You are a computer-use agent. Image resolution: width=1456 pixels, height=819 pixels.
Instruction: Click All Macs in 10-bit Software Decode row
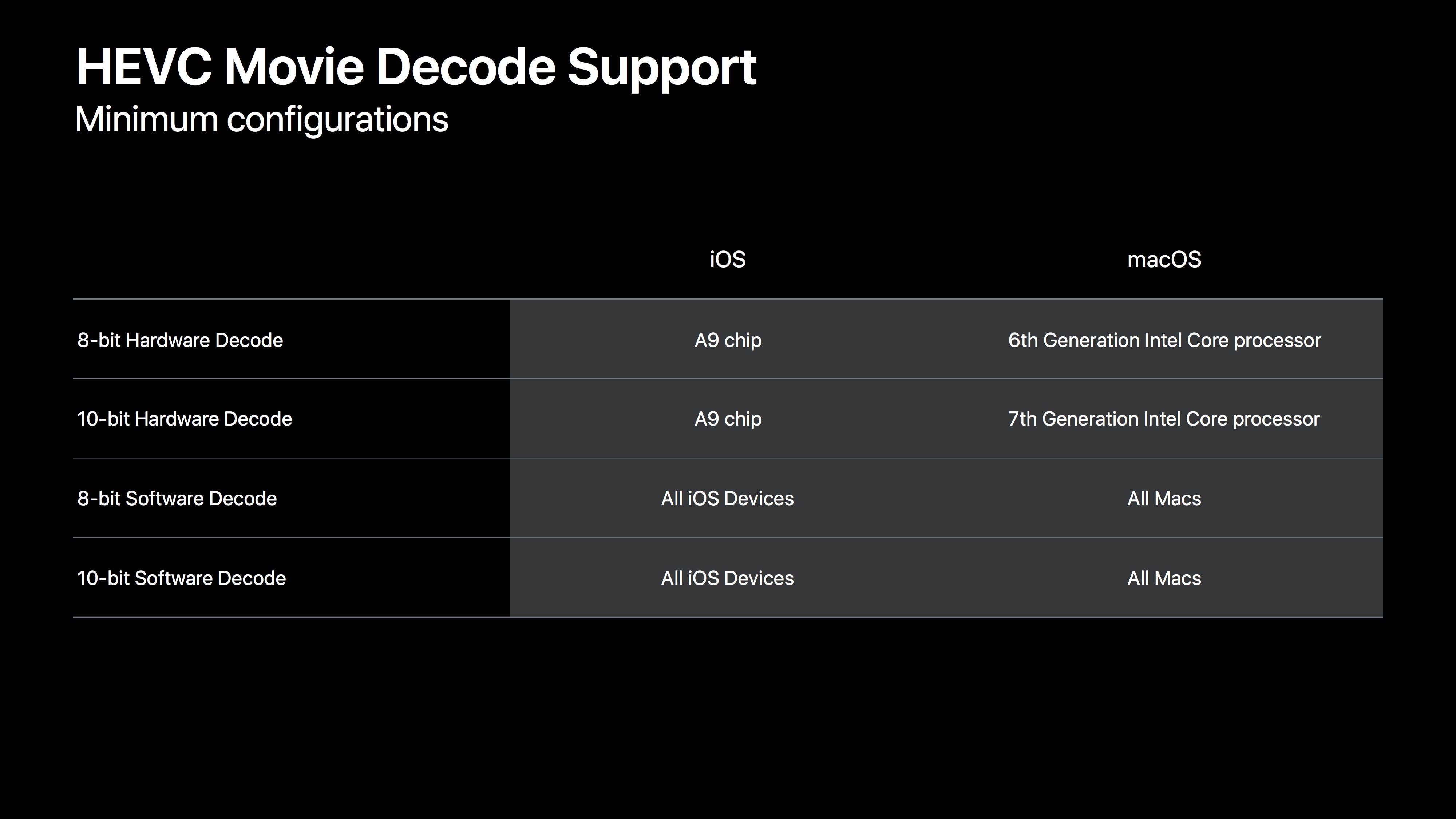[x=1164, y=578]
